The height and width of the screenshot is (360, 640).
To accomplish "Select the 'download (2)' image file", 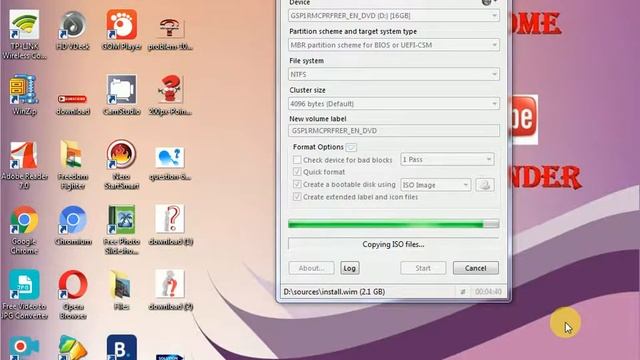I will point(170,291).
